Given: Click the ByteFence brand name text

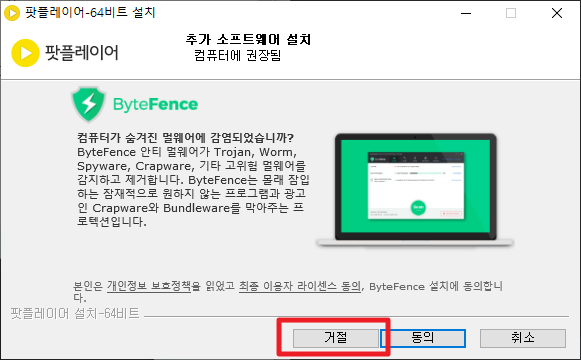Looking at the screenshot, I should click(155, 104).
